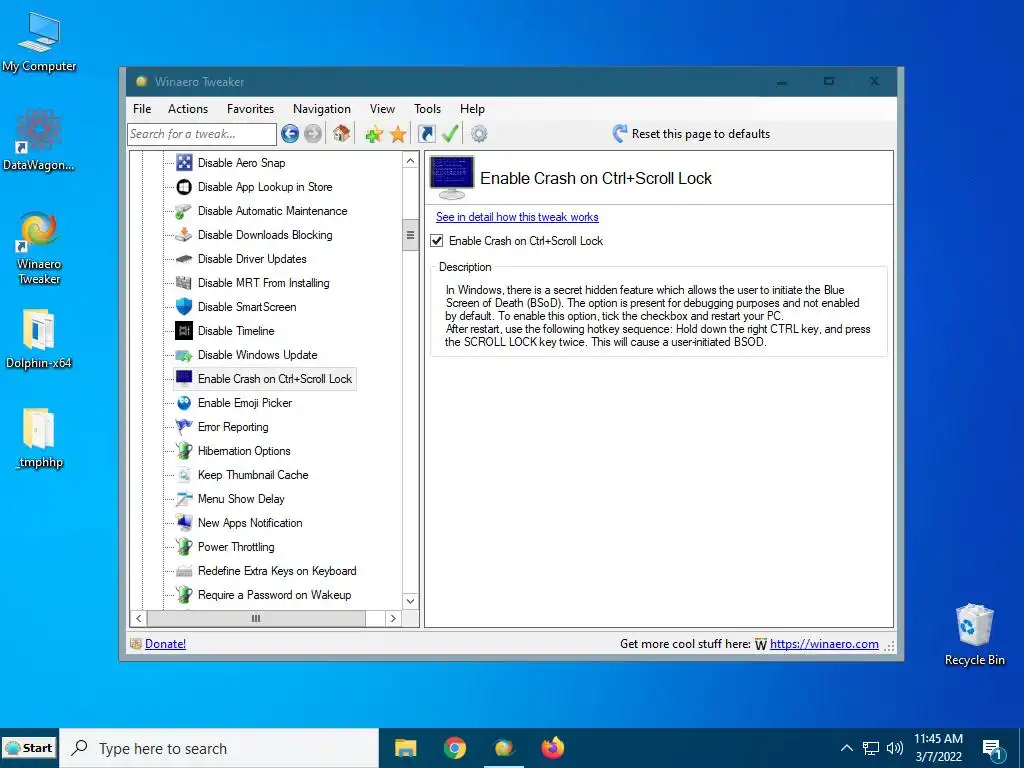This screenshot has width=1024, height=768.
Task: Click the Error Reporting flag icon
Action: coord(185,427)
